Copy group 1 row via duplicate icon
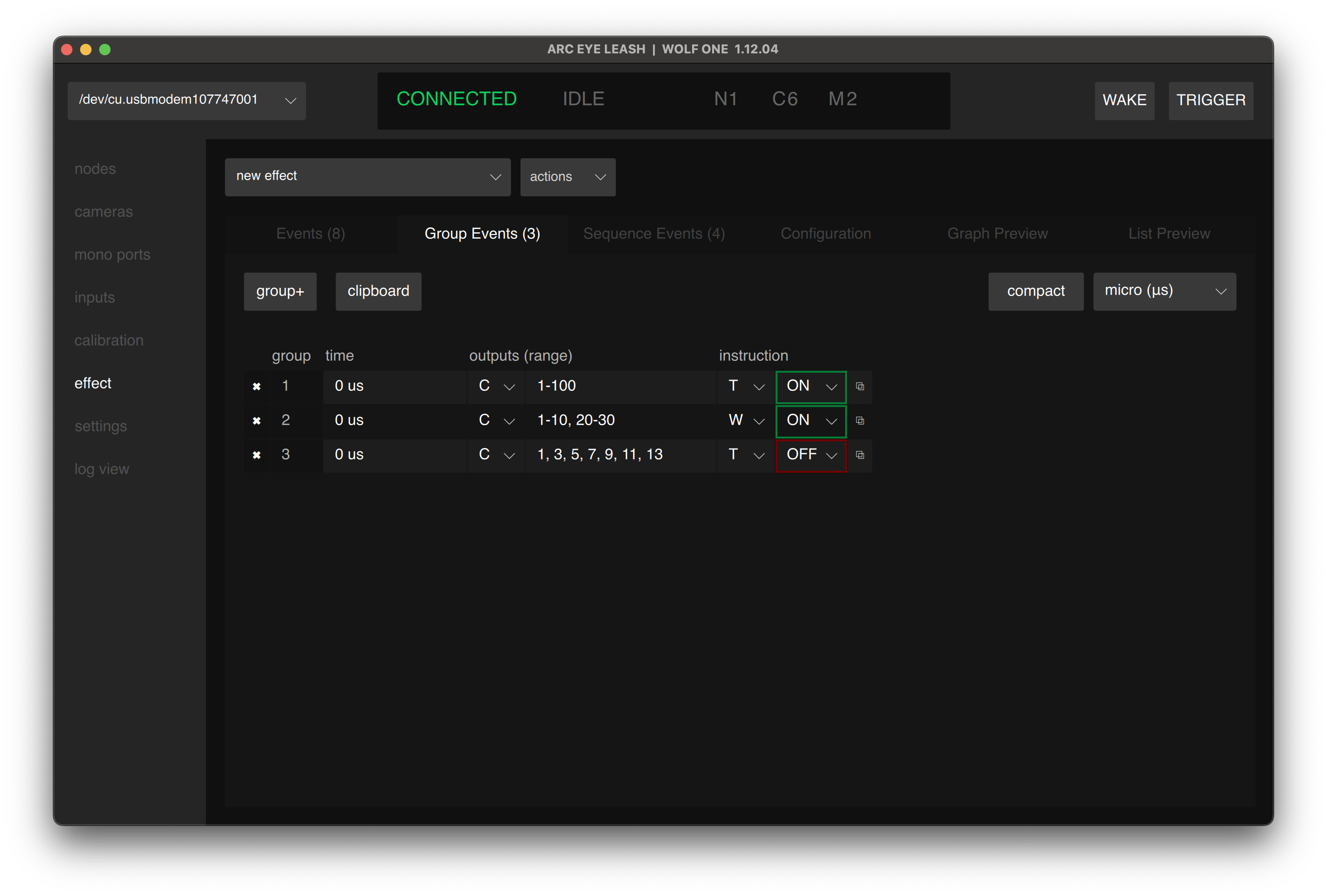This screenshot has height=896, width=1327. (x=859, y=387)
